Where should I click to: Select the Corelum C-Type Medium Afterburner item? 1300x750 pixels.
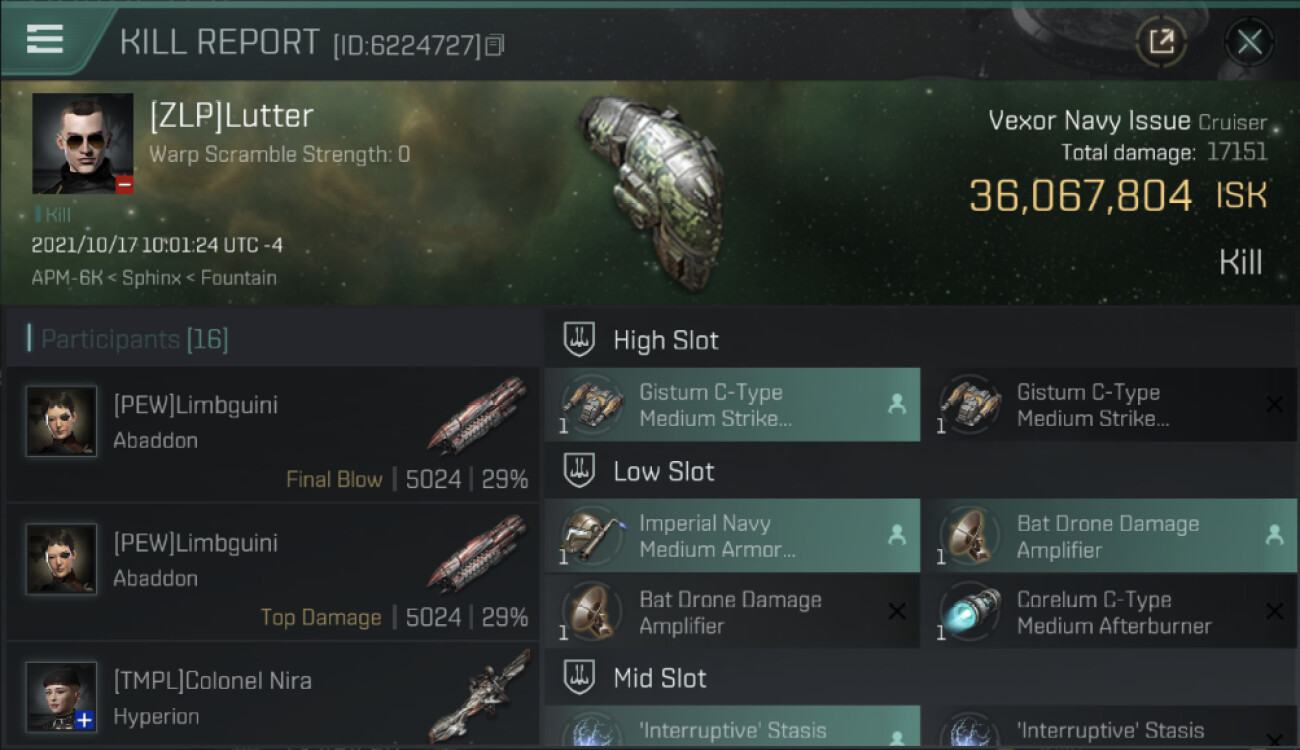(1109, 612)
